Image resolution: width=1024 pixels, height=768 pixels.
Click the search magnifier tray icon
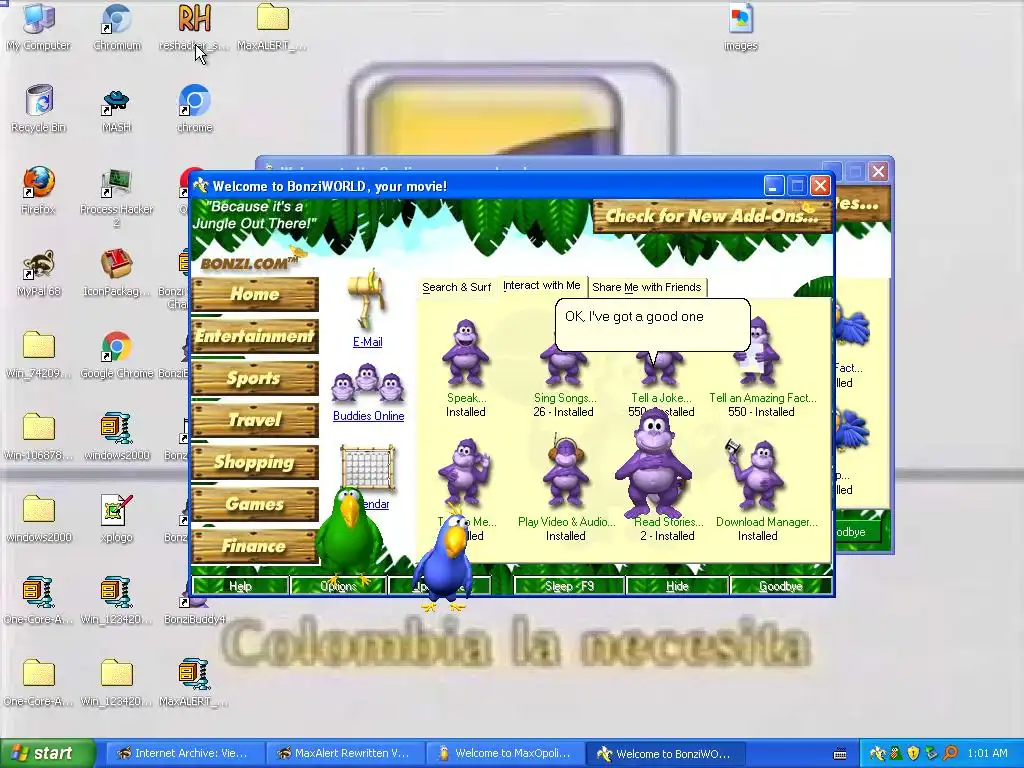coord(950,753)
